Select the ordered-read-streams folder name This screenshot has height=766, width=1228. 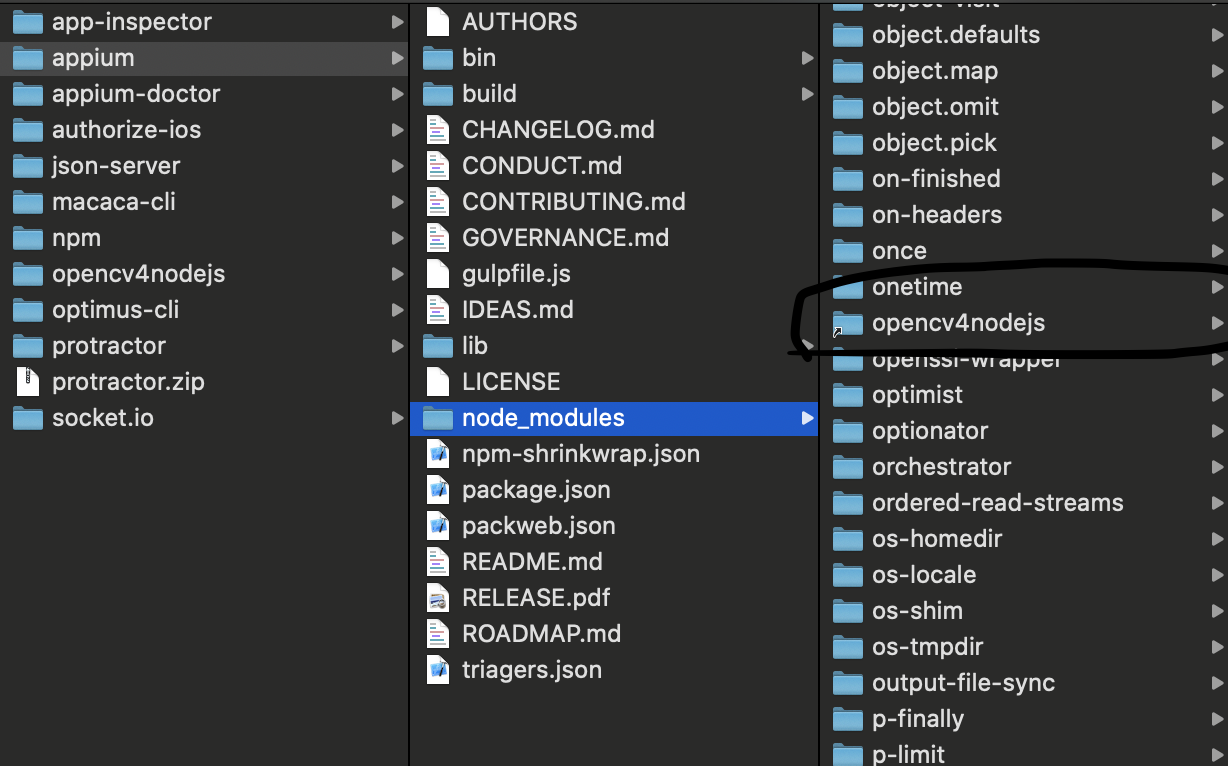pos(998,503)
